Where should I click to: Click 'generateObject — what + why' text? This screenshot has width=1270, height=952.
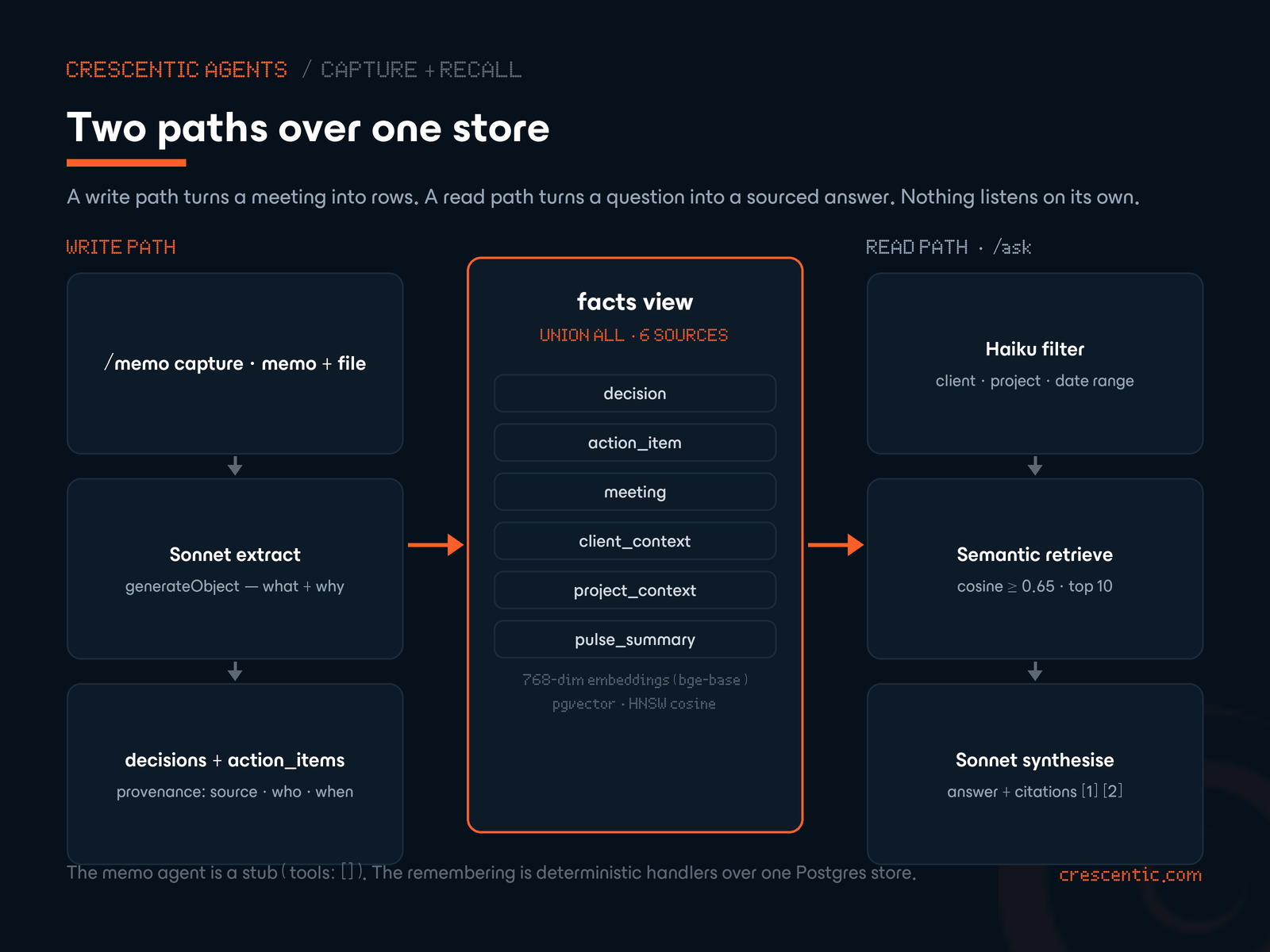pyautogui.click(x=235, y=586)
